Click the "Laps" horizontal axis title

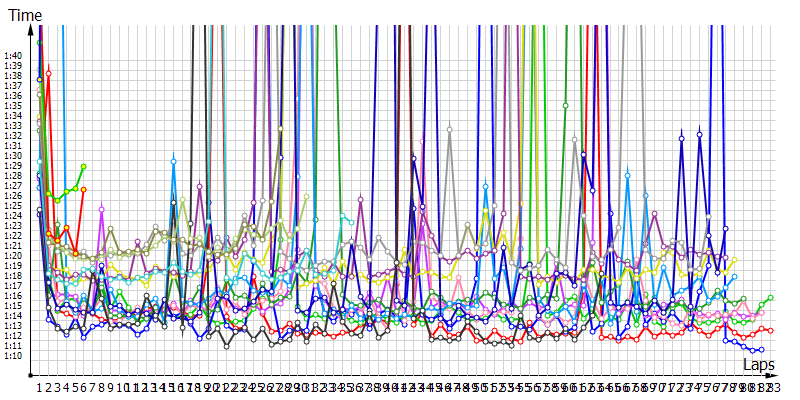coord(758,367)
